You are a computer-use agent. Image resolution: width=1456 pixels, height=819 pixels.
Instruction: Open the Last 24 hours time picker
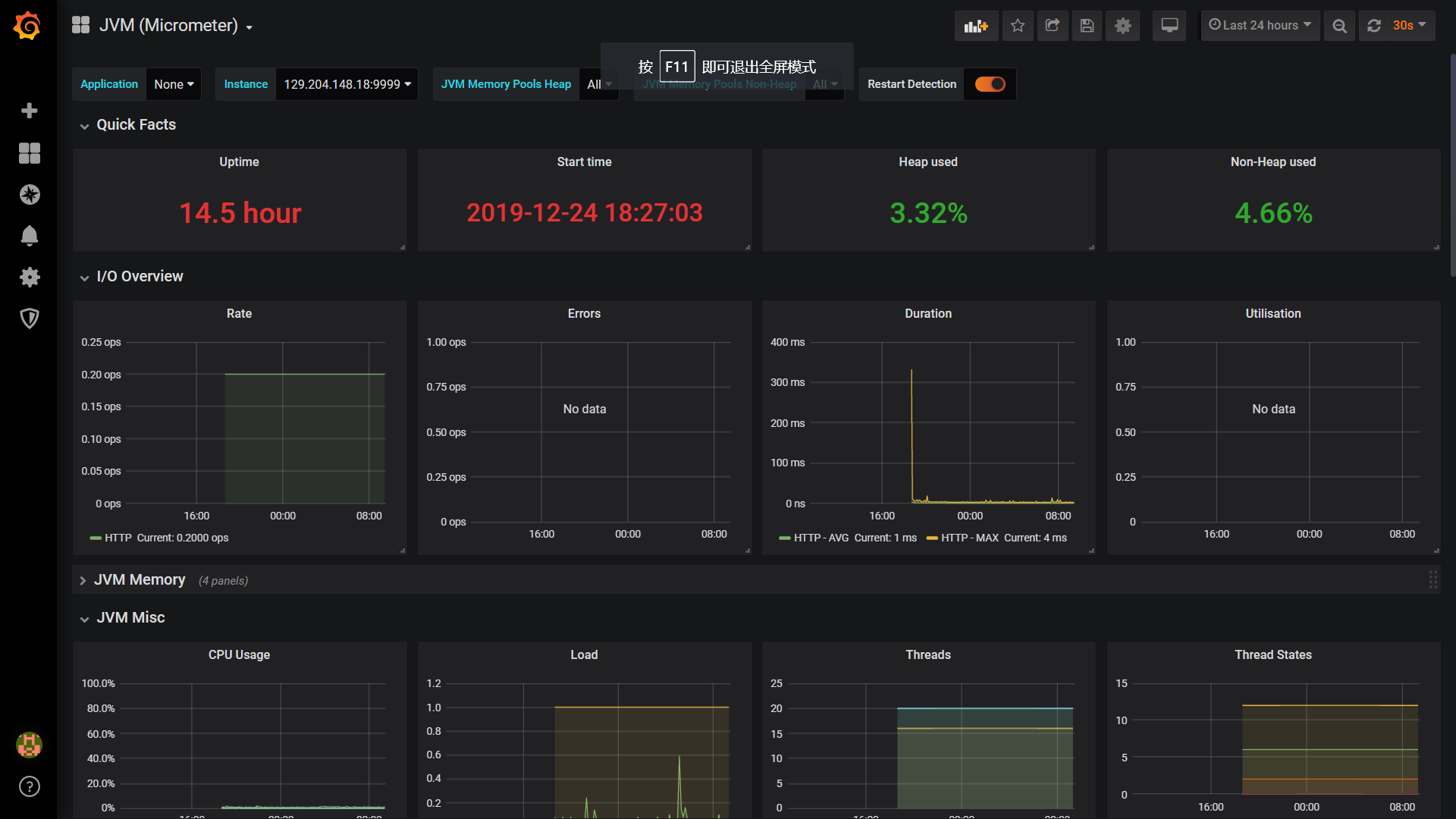pyautogui.click(x=1260, y=26)
